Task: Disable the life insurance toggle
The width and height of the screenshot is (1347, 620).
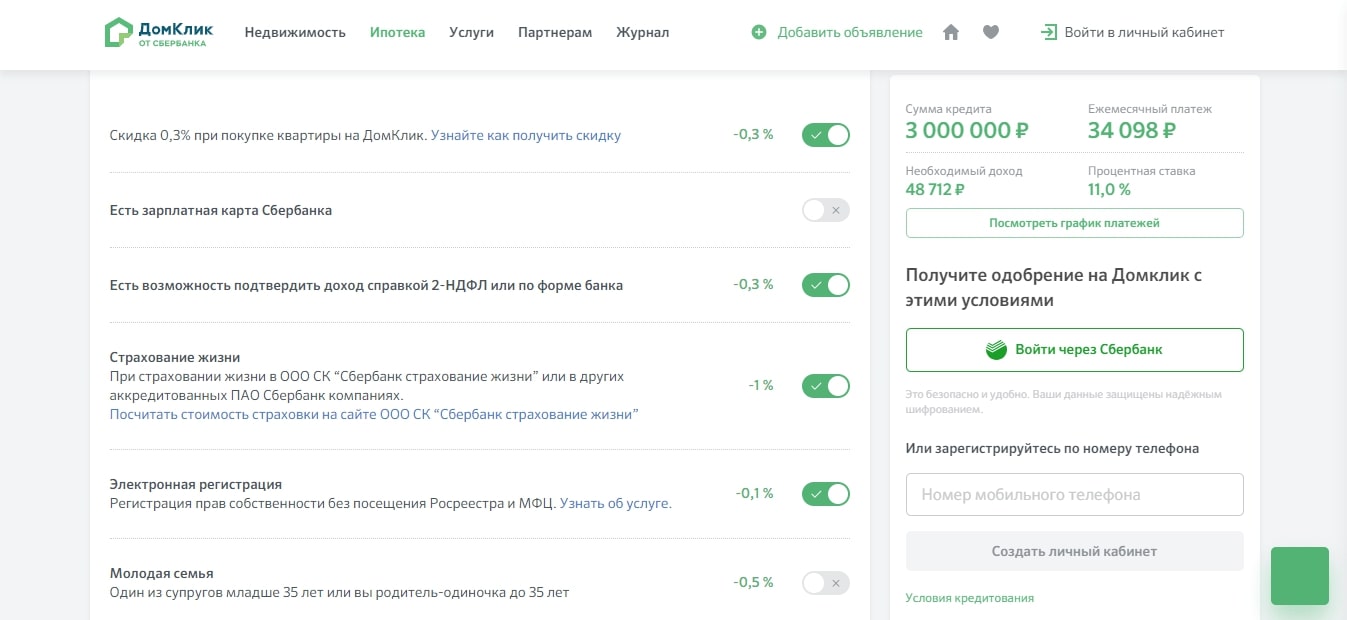Action: point(825,385)
